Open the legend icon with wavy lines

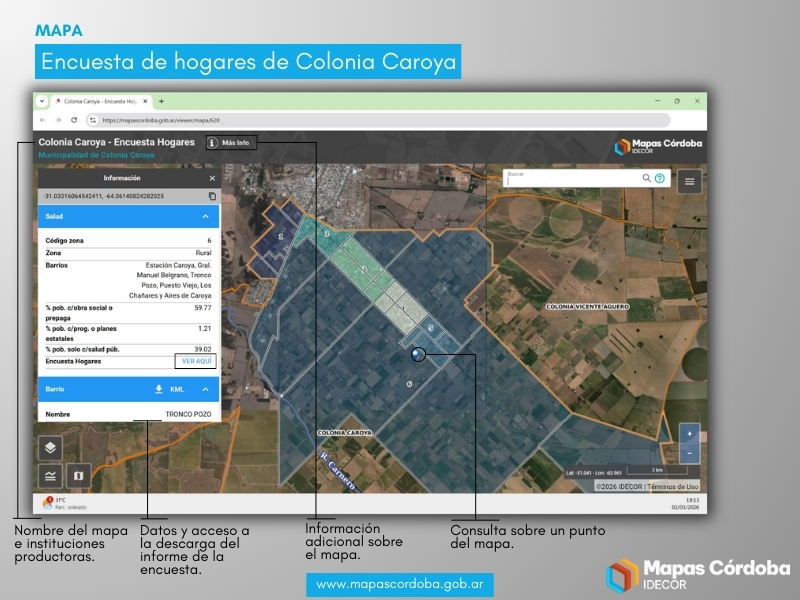(x=50, y=475)
